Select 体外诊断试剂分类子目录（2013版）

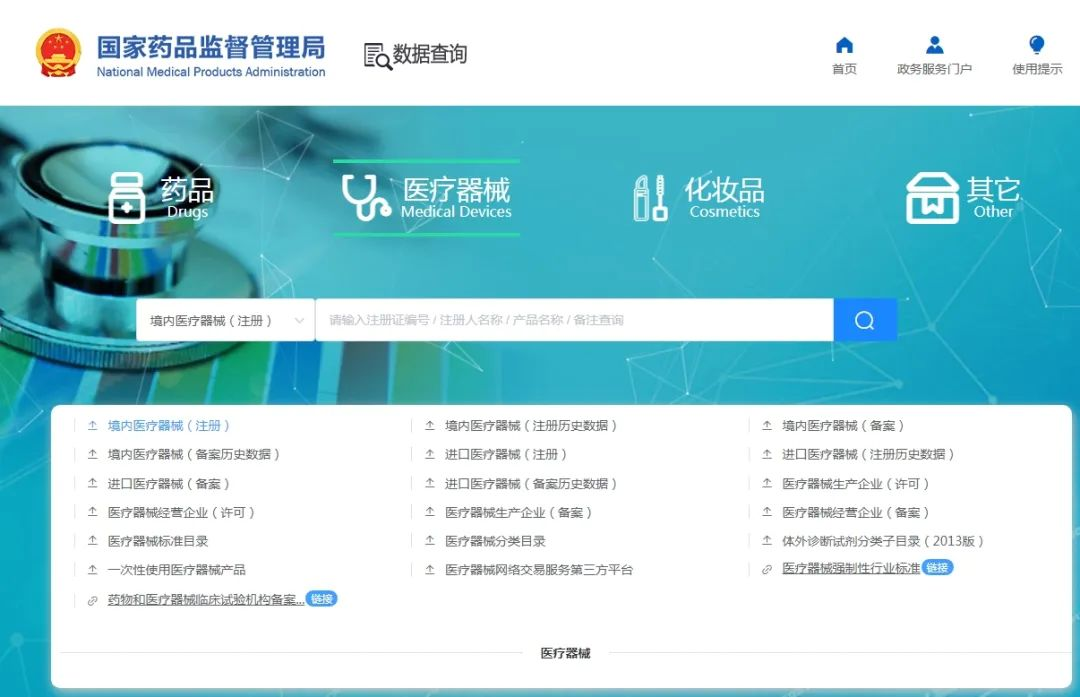pyautogui.click(x=882, y=541)
